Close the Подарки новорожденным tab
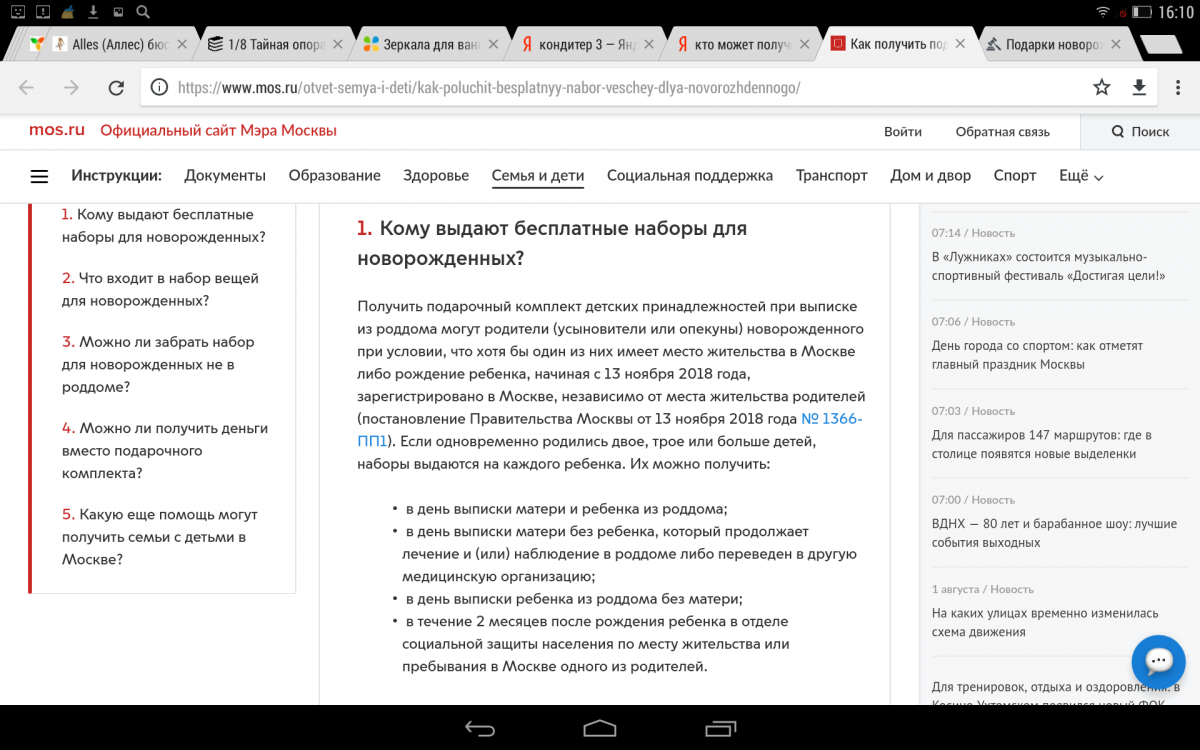 (1115, 45)
